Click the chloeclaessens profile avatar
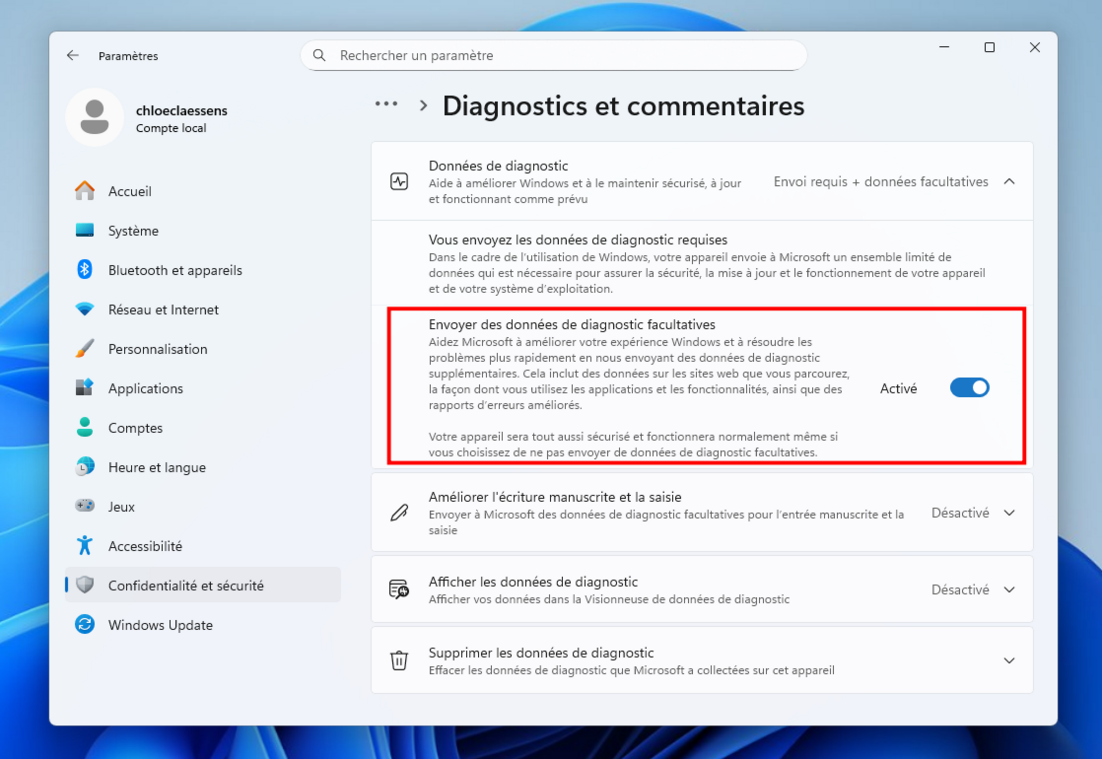This screenshot has height=759, width=1102. 94,118
